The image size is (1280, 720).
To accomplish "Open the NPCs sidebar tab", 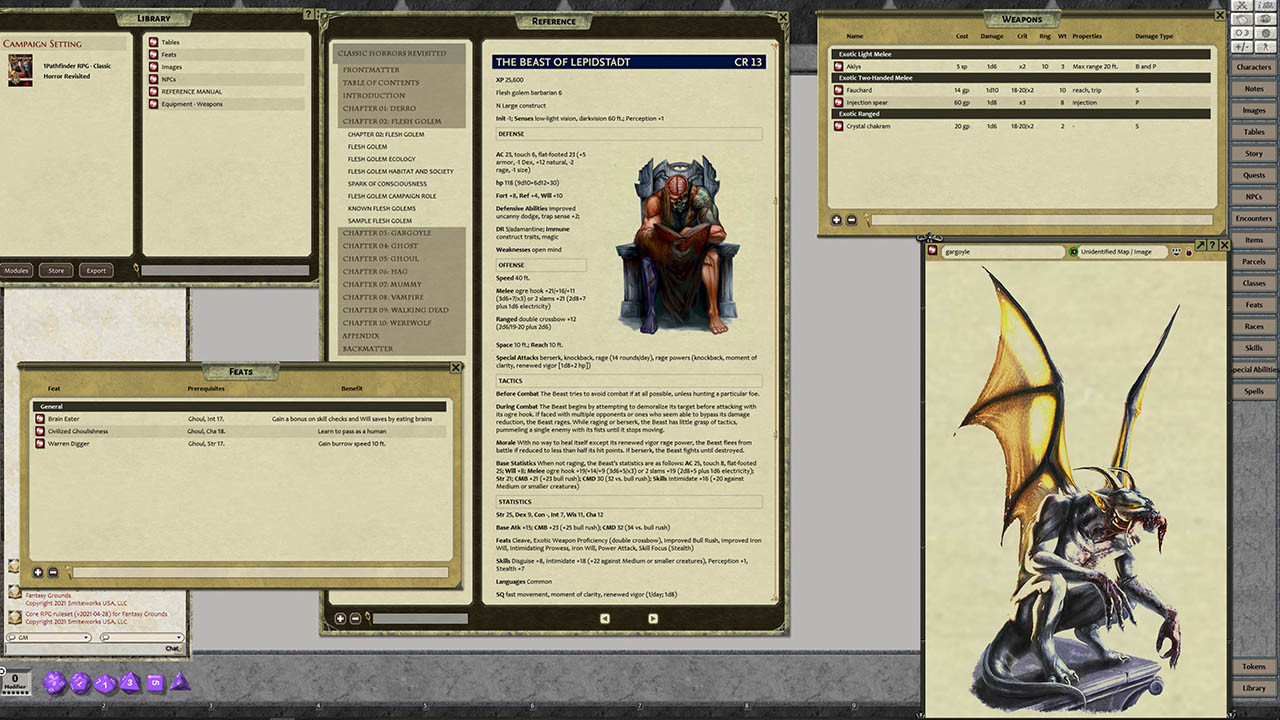I will 1253,197.
